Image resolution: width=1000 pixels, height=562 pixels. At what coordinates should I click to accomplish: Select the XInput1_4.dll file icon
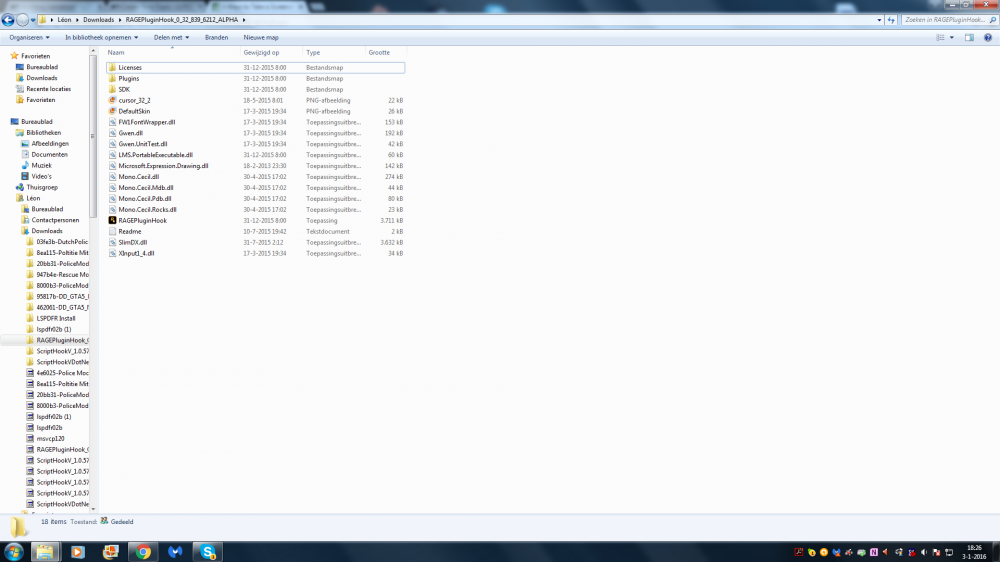pos(112,253)
